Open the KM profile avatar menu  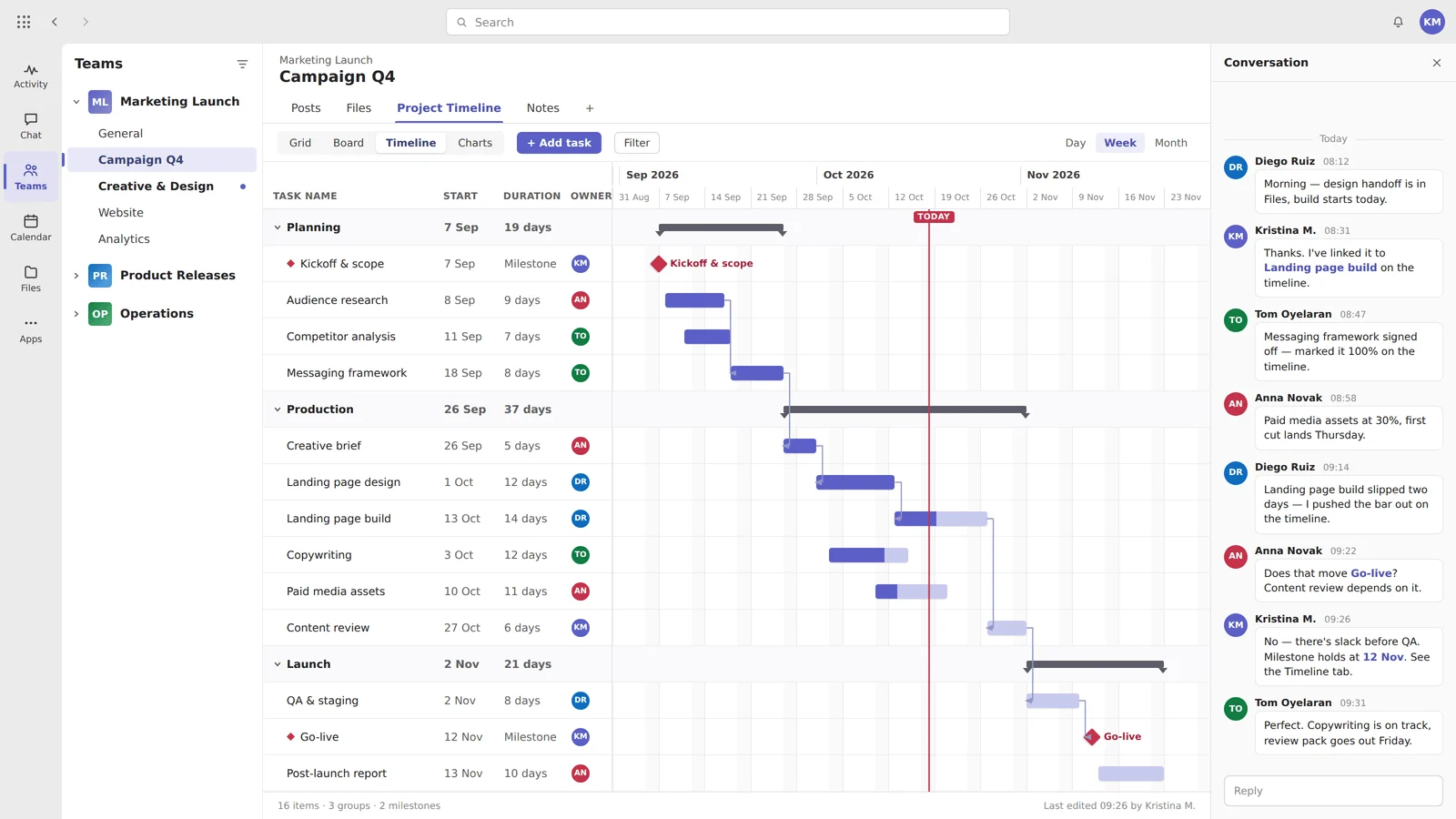(x=1432, y=22)
